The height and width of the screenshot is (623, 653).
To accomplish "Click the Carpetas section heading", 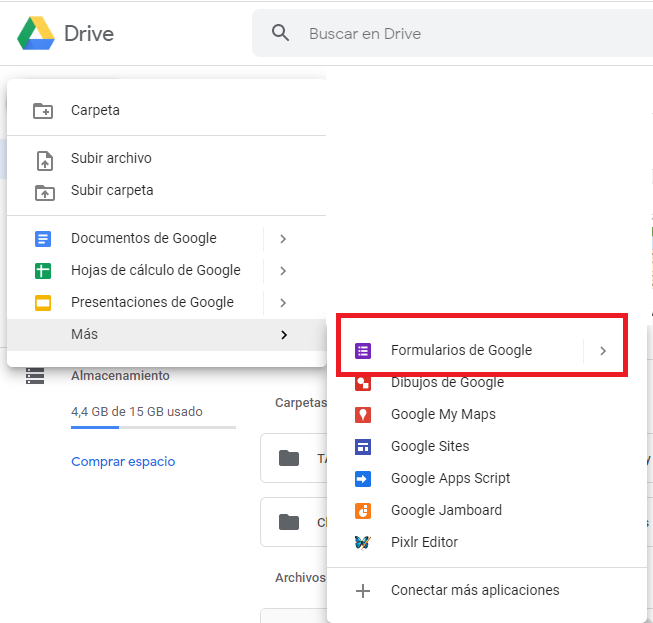I will [301, 403].
